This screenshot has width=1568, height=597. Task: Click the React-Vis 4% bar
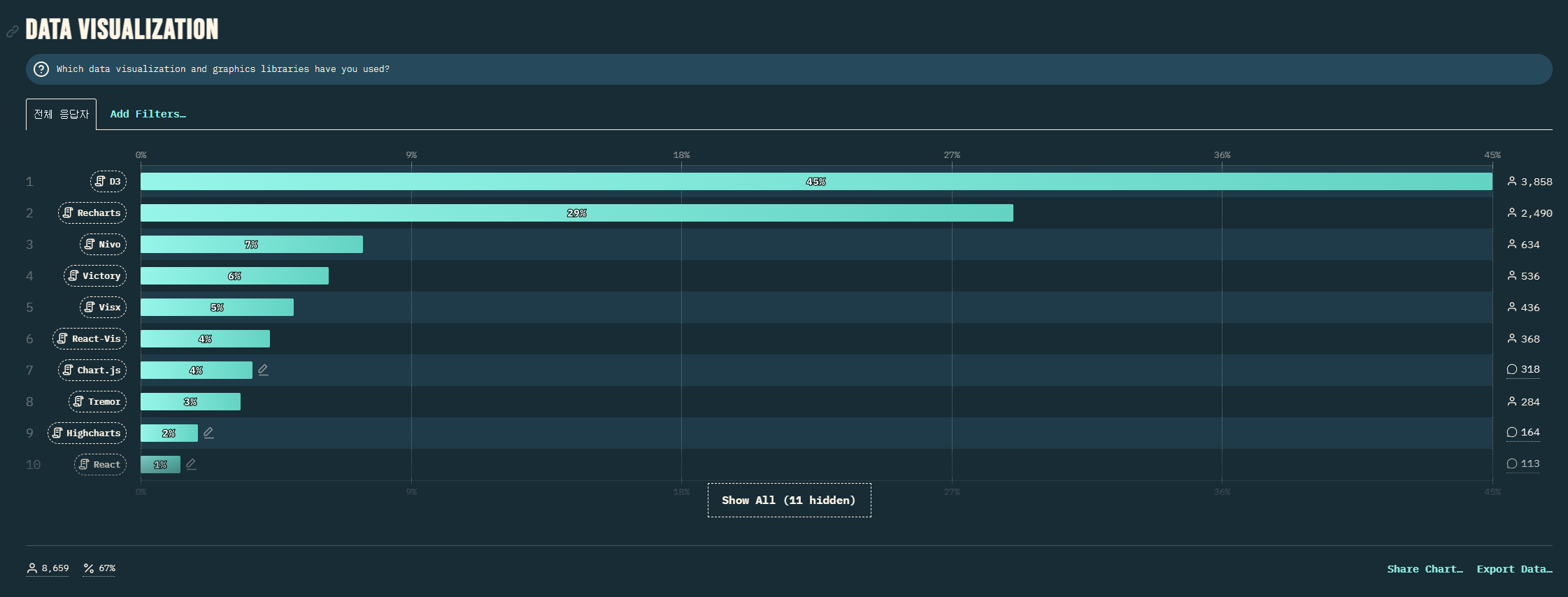coord(205,338)
